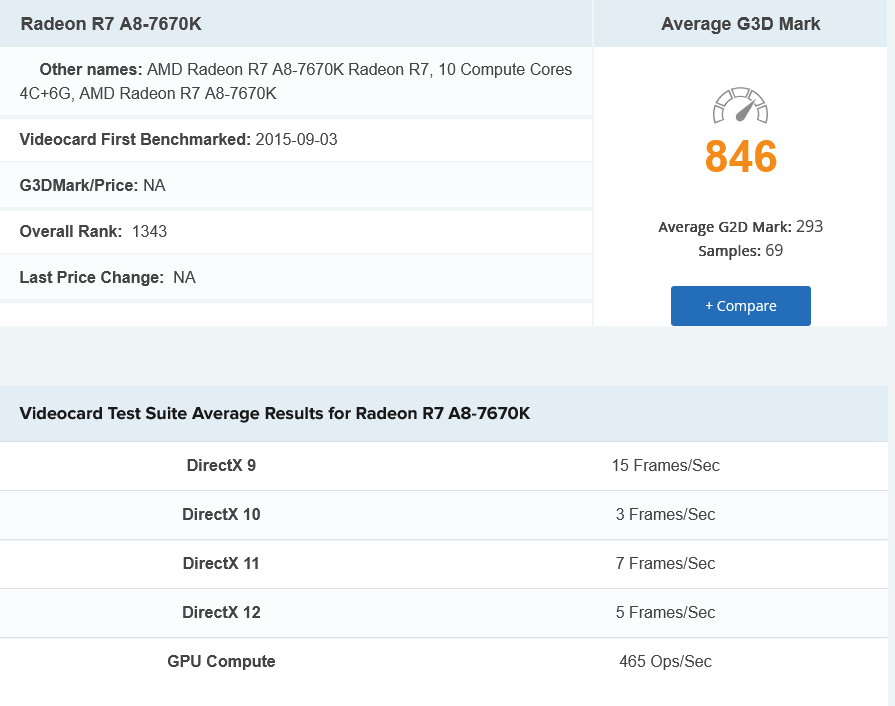Image resolution: width=895 pixels, height=706 pixels.
Task: Click the speedometer gauge icon
Action: [740, 106]
